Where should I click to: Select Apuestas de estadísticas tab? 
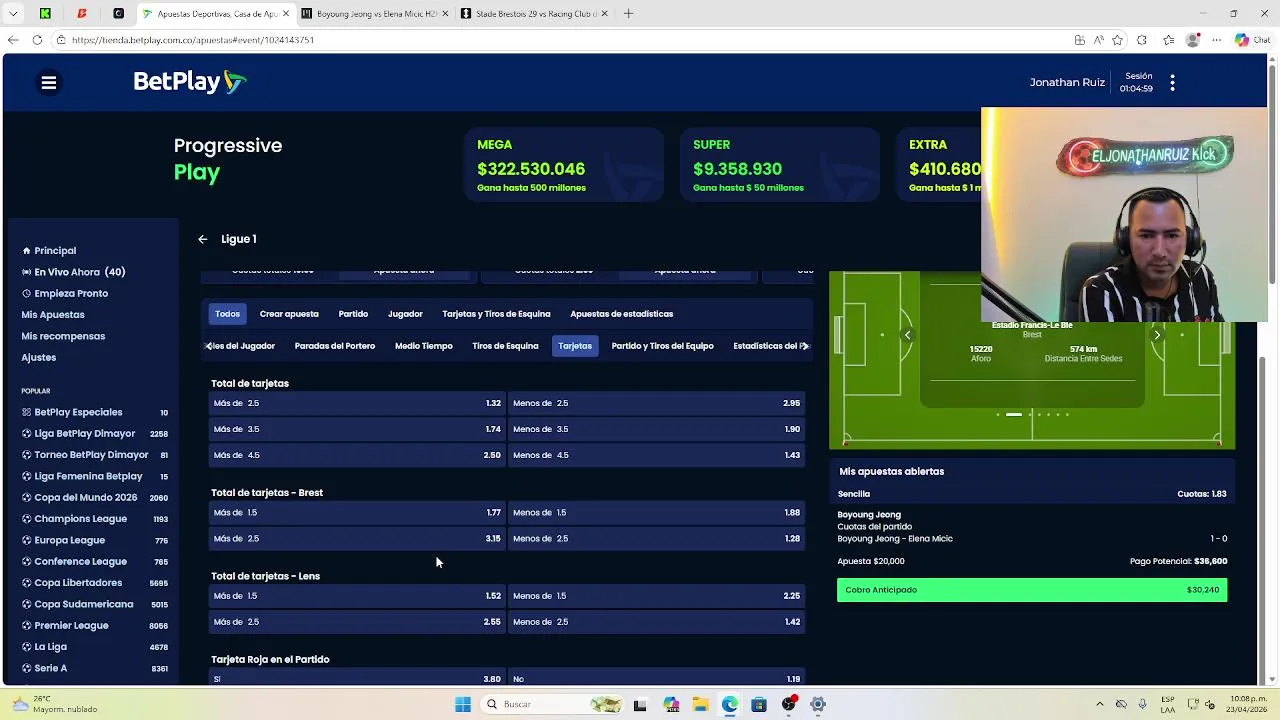[x=621, y=314]
